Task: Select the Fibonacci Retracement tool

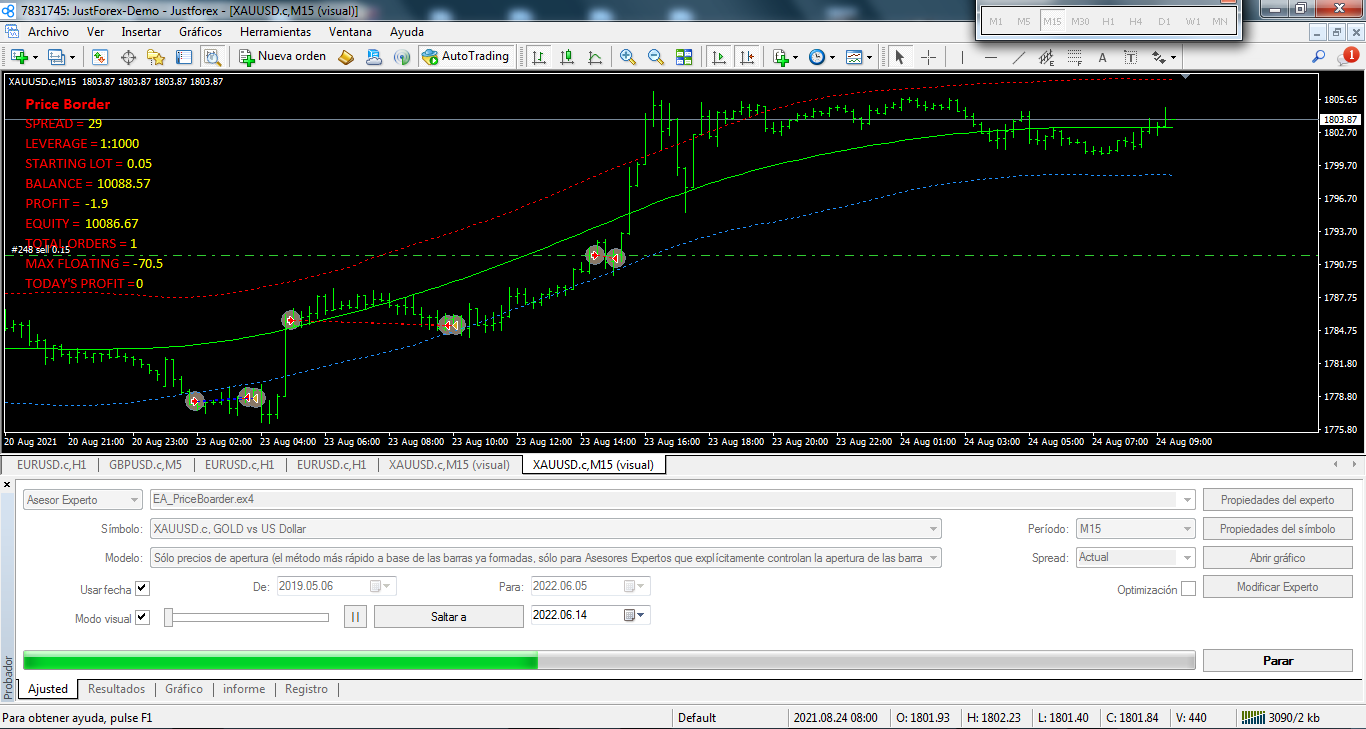Action: (x=1074, y=57)
